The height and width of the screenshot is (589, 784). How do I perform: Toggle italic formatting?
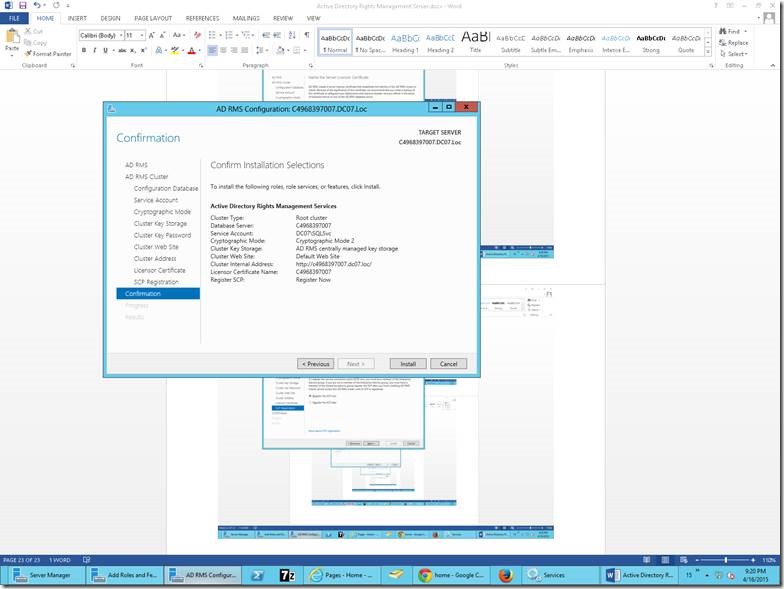coord(94,50)
